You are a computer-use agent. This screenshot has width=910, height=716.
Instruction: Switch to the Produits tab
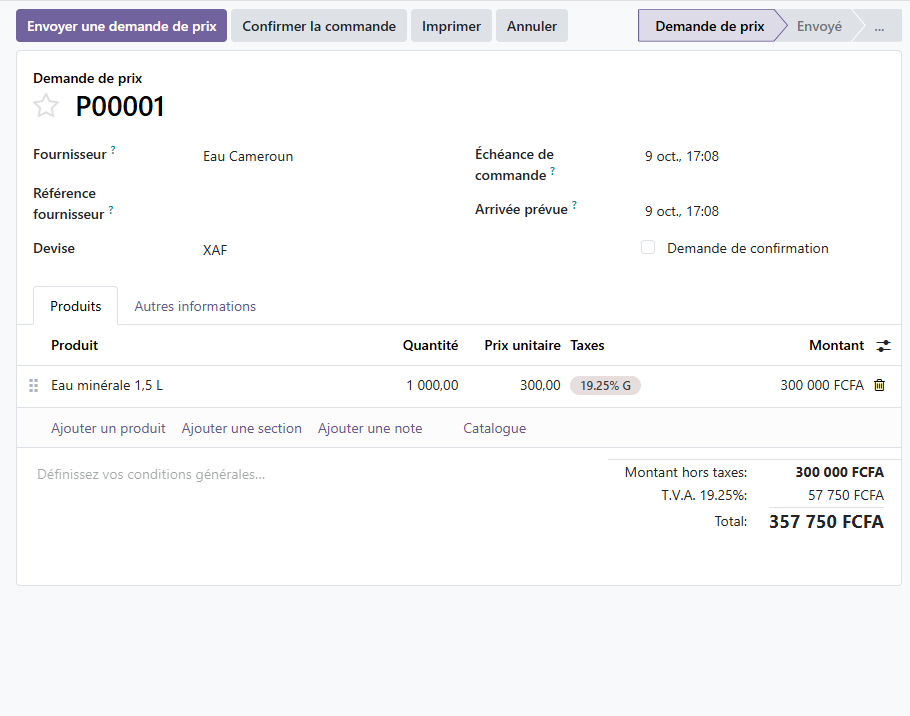coord(75,306)
